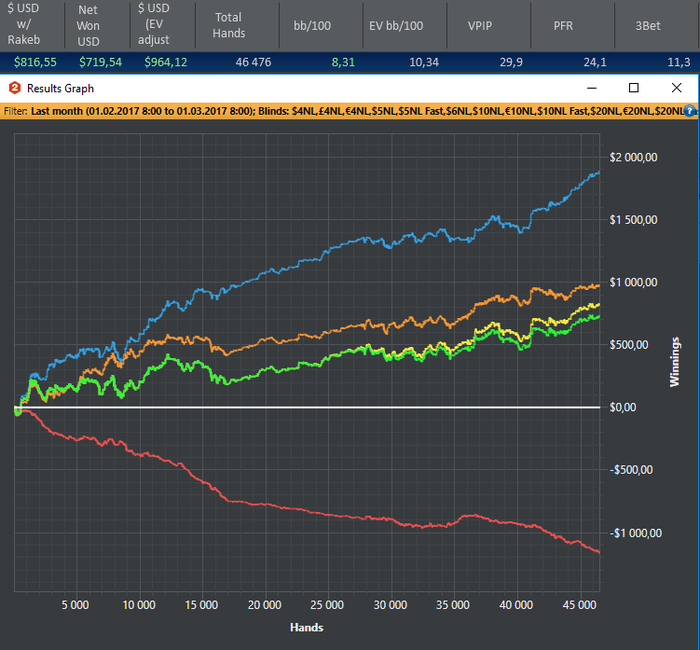The height and width of the screenshot is (650, 700).
Task: Click the 5 000 hands axis label
Action: pos(75,605)
